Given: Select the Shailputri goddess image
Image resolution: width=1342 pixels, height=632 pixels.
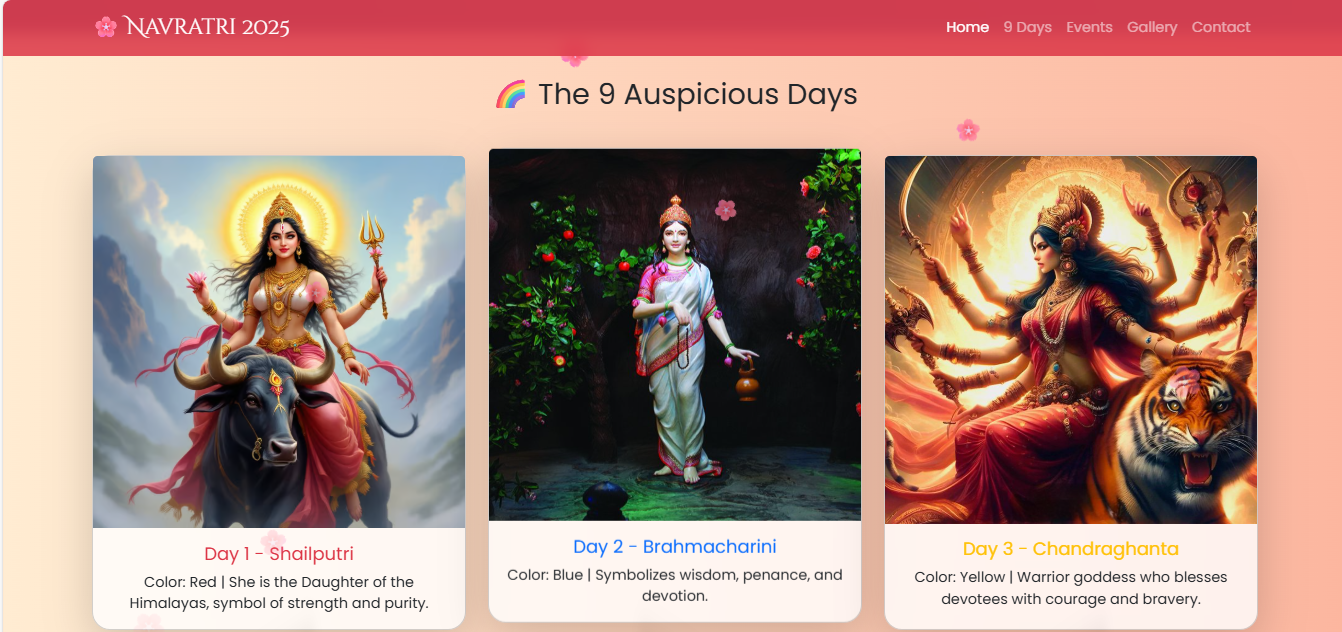Looking at the screenshot, I should 279,342.
